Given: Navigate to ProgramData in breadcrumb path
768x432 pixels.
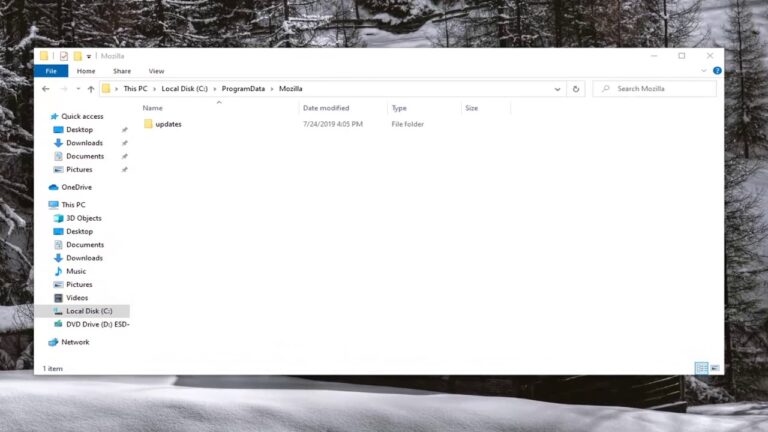Looking at the screenshot, I should tap(243, 89).
